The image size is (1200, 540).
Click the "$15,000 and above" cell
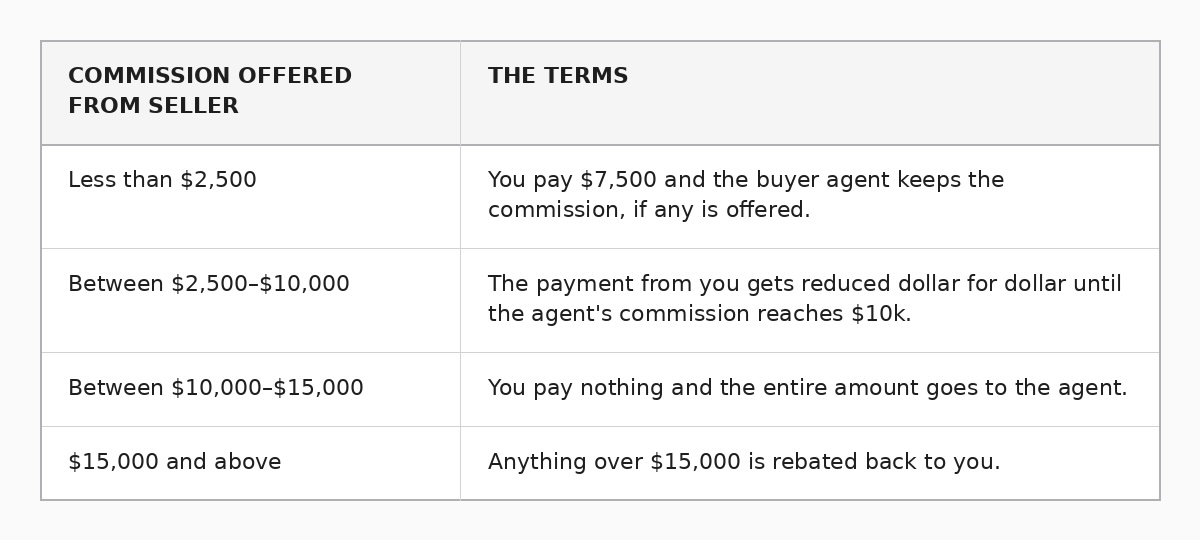[x=175, y=463]
